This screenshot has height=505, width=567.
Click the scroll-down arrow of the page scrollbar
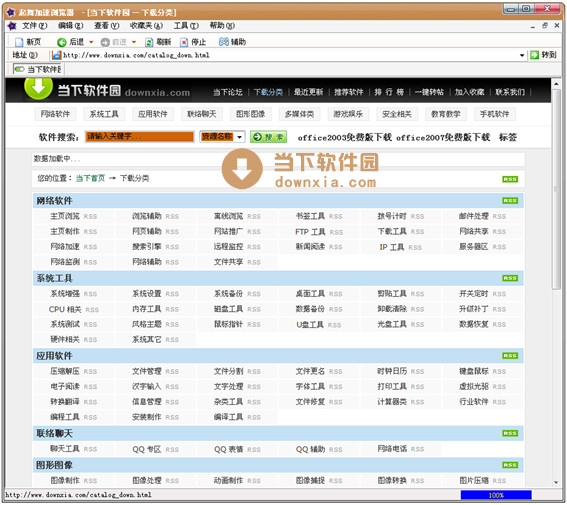pos(557,483)
